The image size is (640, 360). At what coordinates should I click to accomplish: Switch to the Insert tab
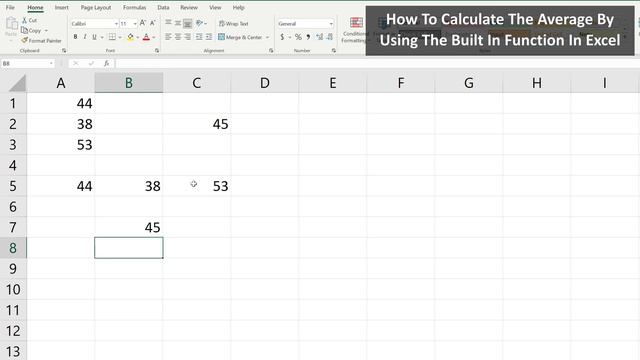[x=62, y=7]
